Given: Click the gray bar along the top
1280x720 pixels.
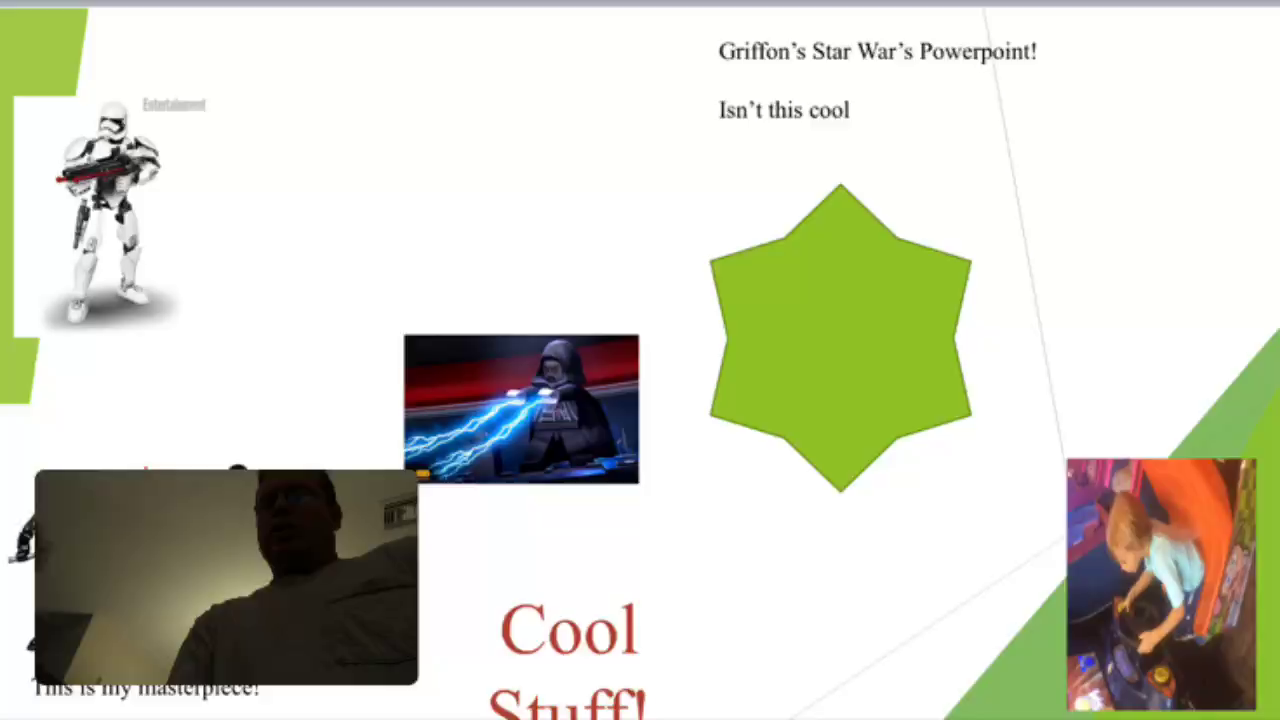Looking at the screenshot, I should click(640, 3).
